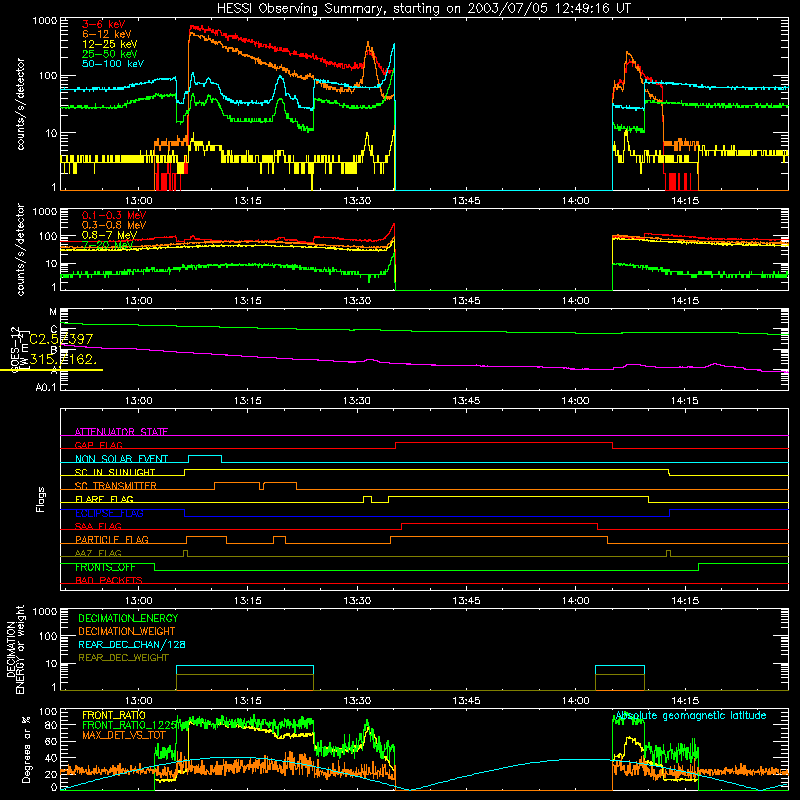The image size is (800, 800).
Task: Click the vertical Flags axis title
Action: 41,499
